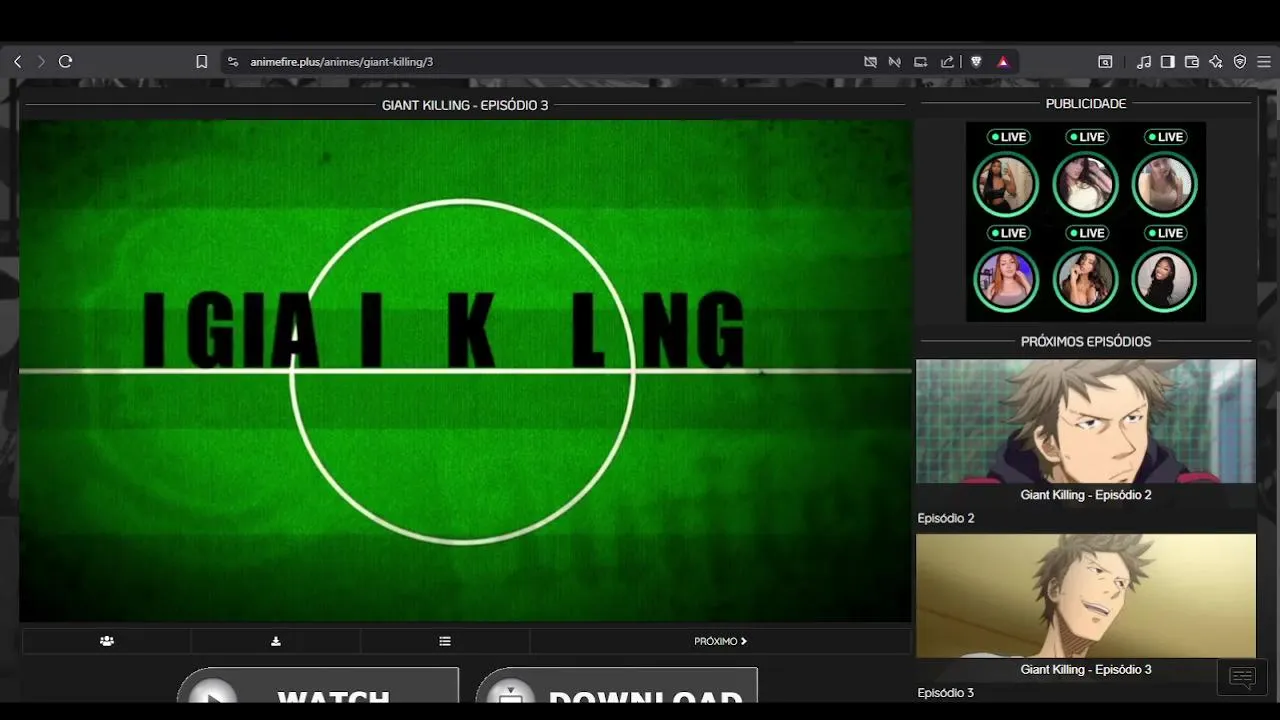Screen dimensions: 1280x720
Task: Open the browser hamburger main menu
Action: [x=1264, y=62]
